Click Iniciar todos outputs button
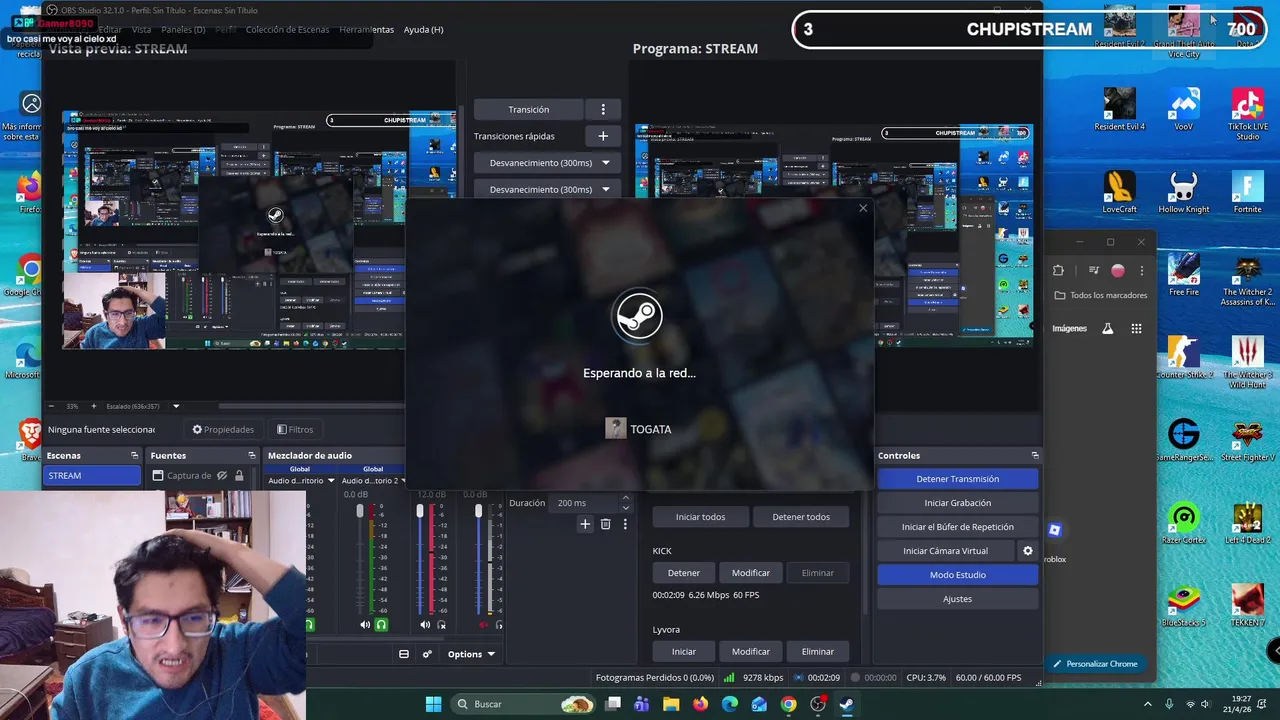Screen dimensions: 1280x720 (x=700, y=517)
